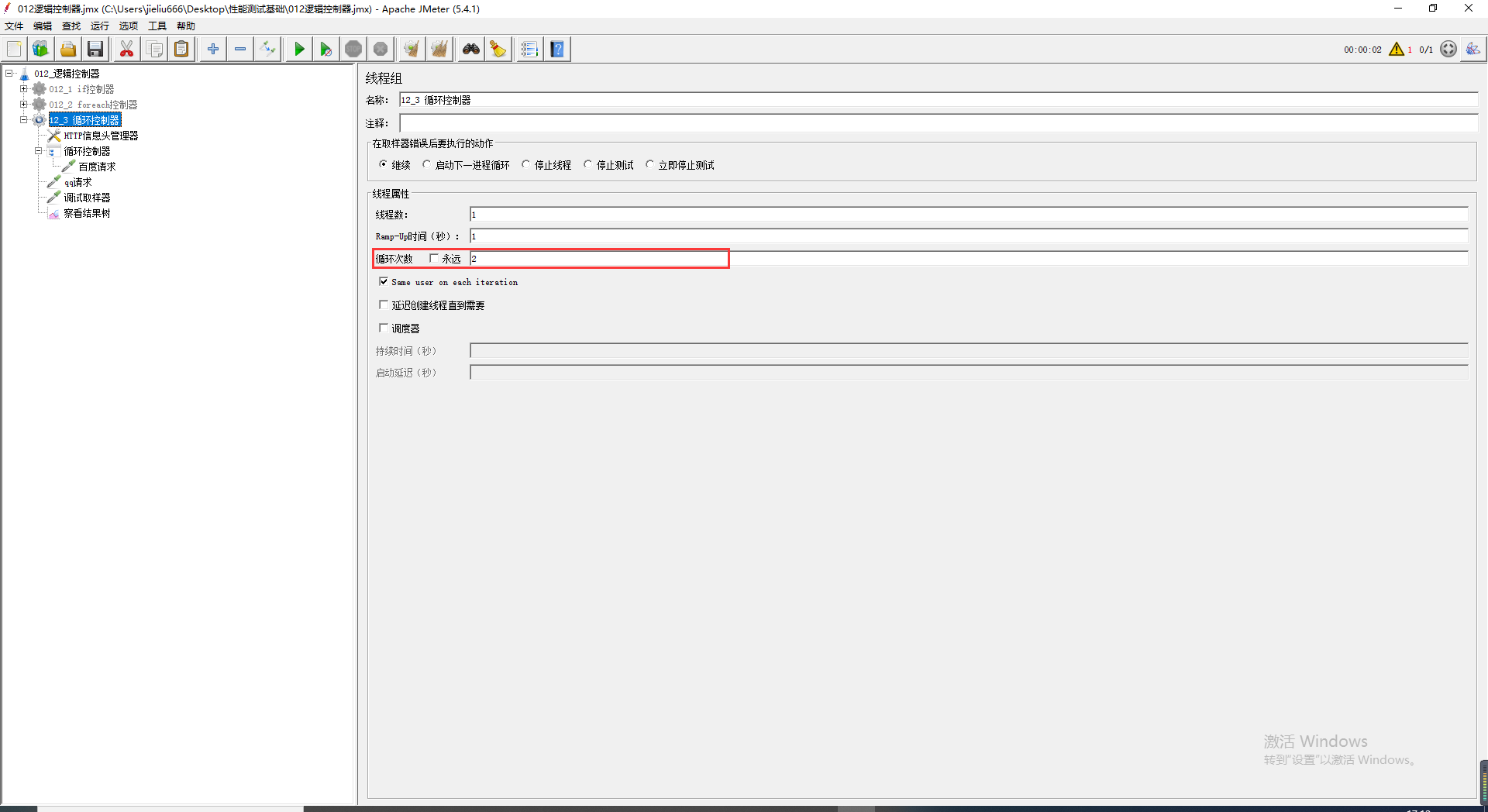Viewport: 1488px width, 812px height.
Task: Select the 百度请求 sampler
Action: click(x=97, y=167)
